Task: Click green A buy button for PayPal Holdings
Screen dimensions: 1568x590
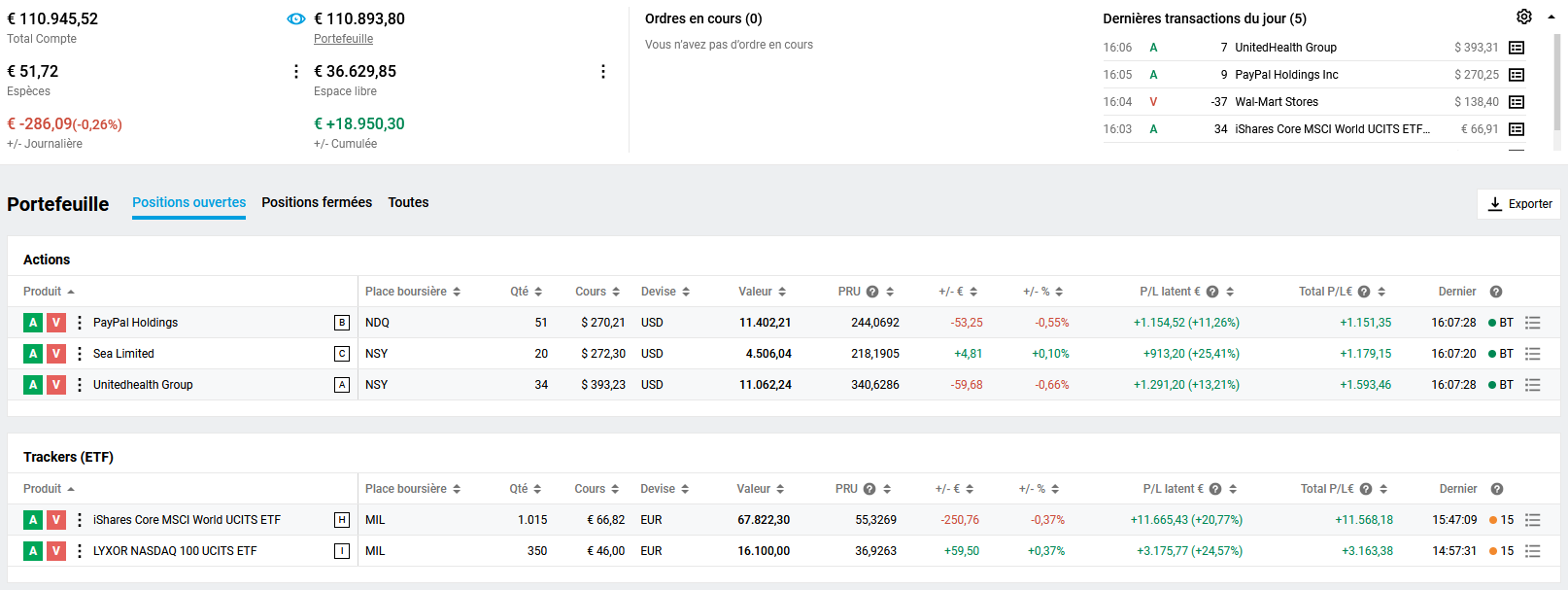Action: point(33,323)
